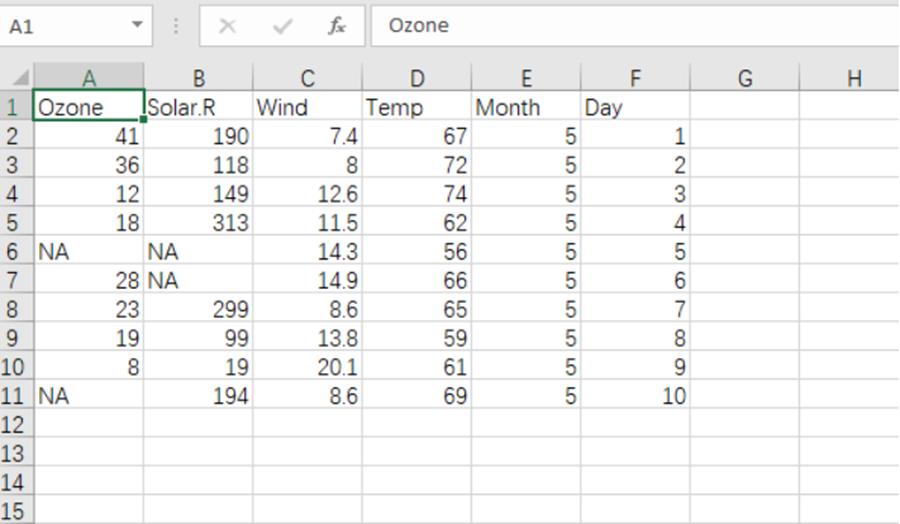Select cell with Temp value 59

click(417, 337)
